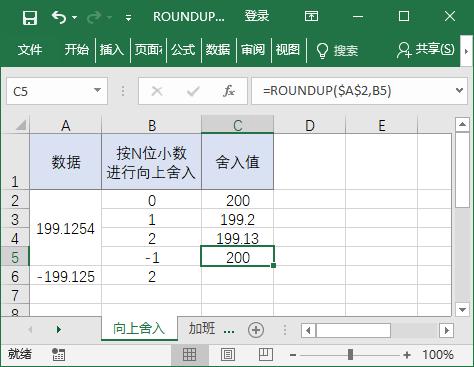This screenshot has height=367, width=474.
Task: Click the Redo arrow icon
Action: (94, 17)
